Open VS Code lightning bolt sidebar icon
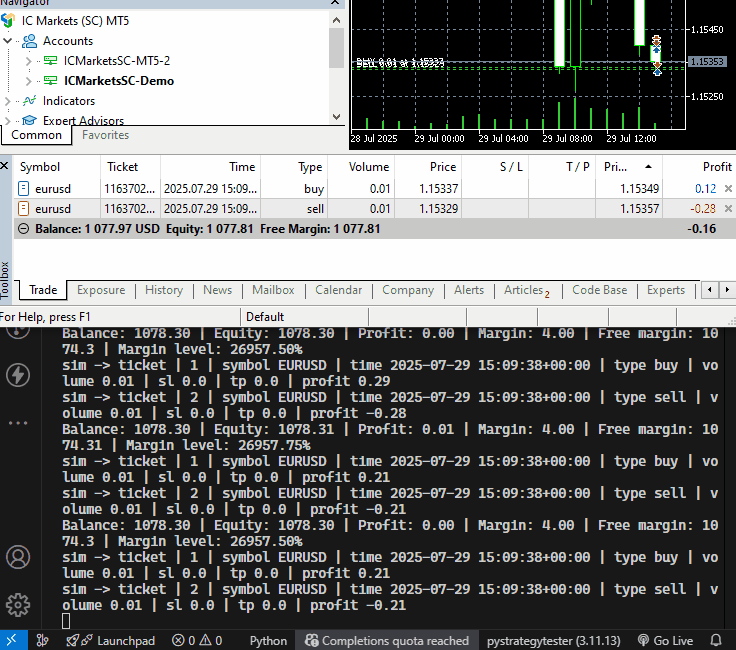 click(18, 375)
